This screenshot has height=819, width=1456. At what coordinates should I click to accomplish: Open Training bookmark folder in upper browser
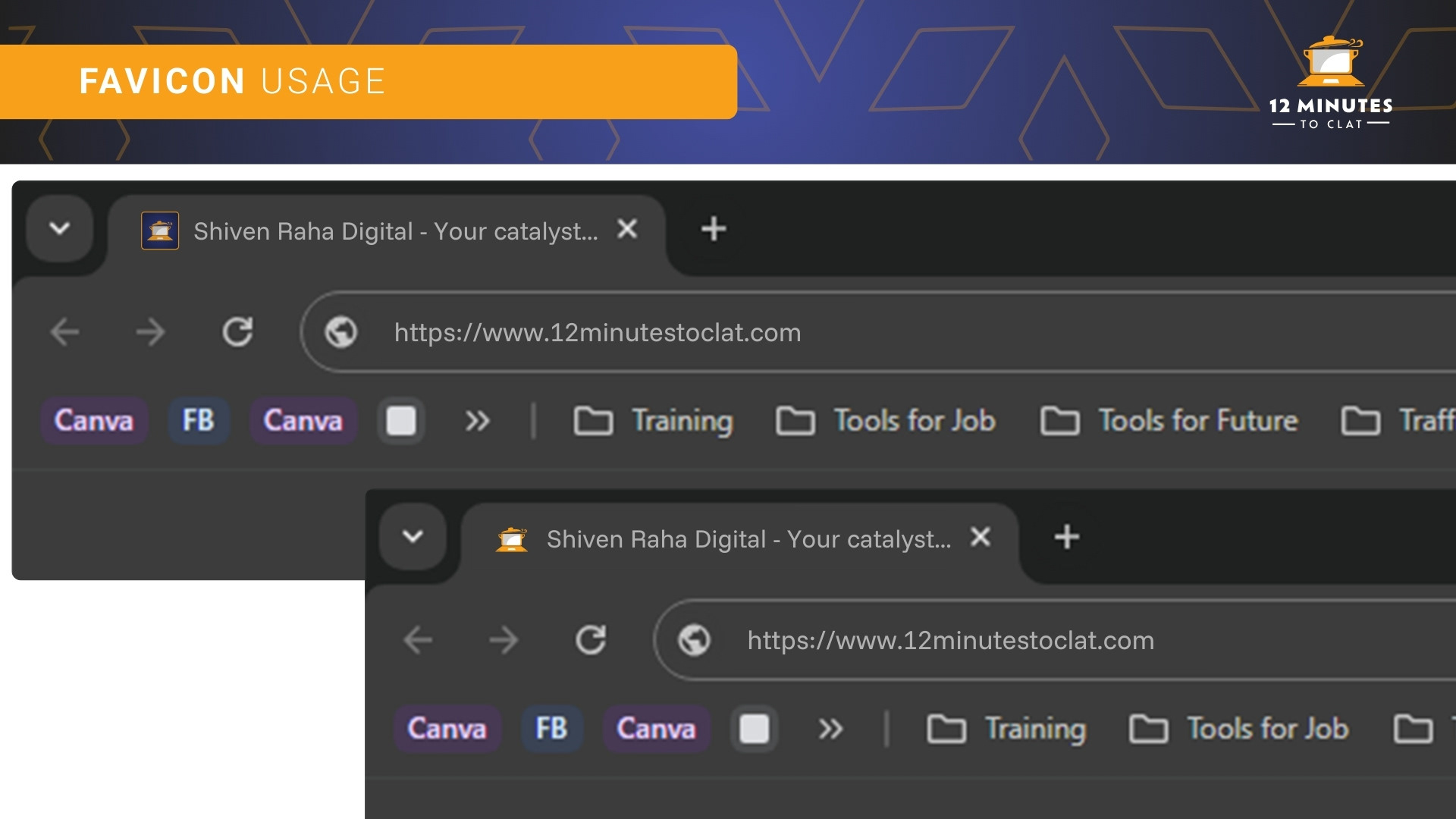(654, 421)
